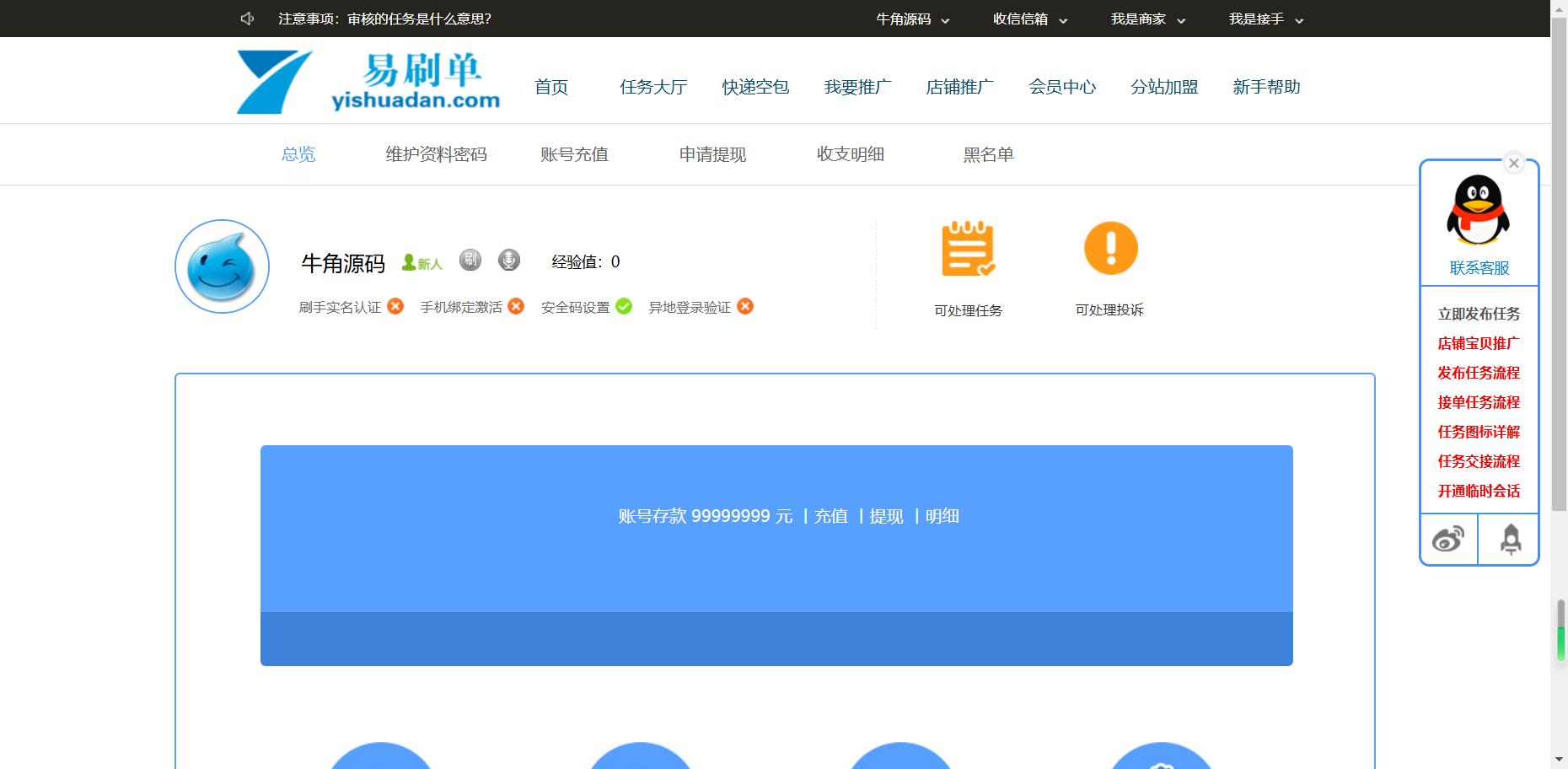
Task: Switch to 申请提现 tab
Action: pyautogui.click(x=712, y=154)
